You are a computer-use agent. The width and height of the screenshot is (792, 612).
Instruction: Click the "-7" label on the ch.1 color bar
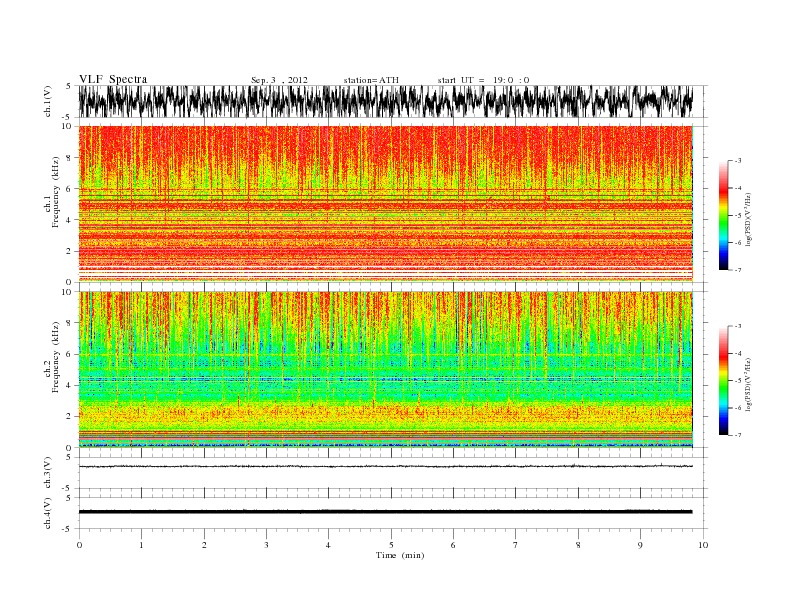click(x=738, y=270)
